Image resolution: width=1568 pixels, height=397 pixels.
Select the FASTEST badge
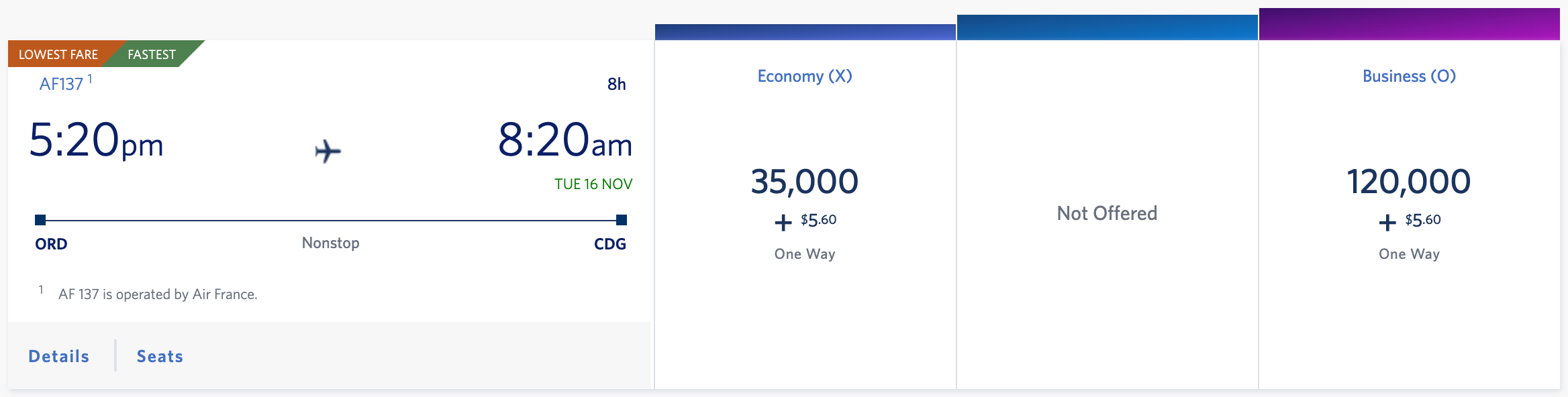(151, 54)
